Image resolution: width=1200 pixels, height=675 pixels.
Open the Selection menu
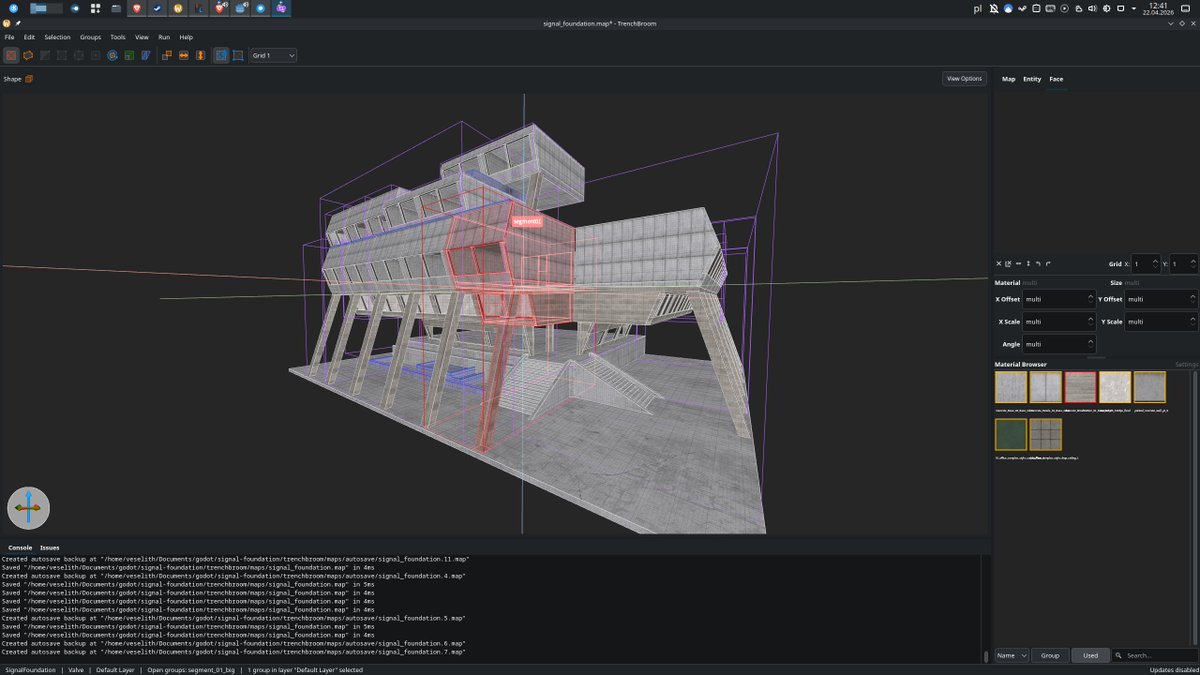click(57, 37)
